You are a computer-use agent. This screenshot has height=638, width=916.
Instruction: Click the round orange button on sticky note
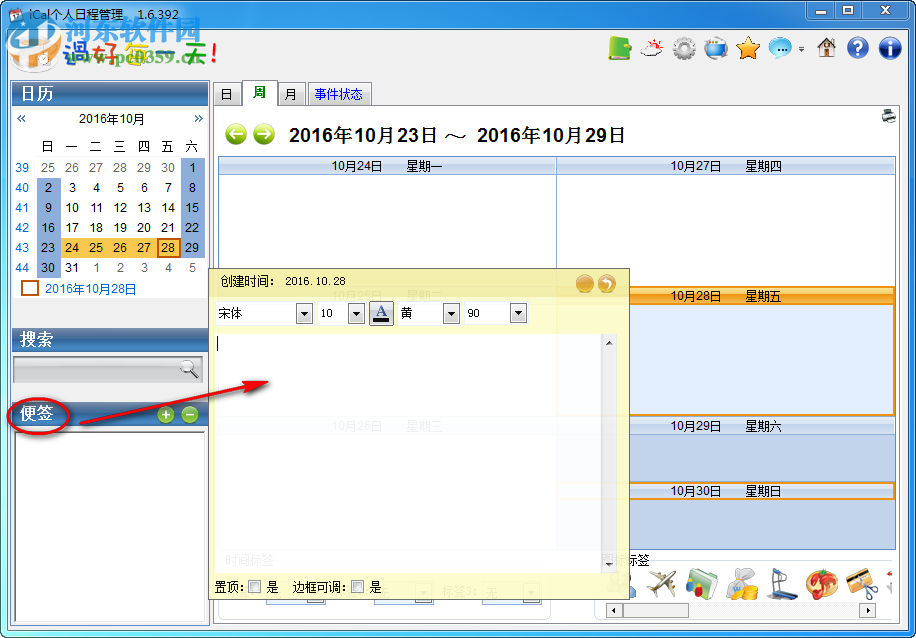click(x=585, y=284)
